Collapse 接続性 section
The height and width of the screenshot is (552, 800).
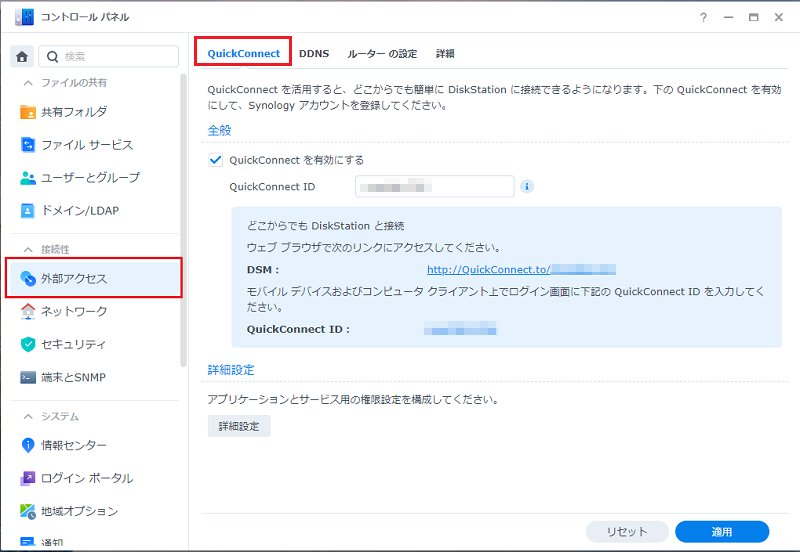(28, 249)
